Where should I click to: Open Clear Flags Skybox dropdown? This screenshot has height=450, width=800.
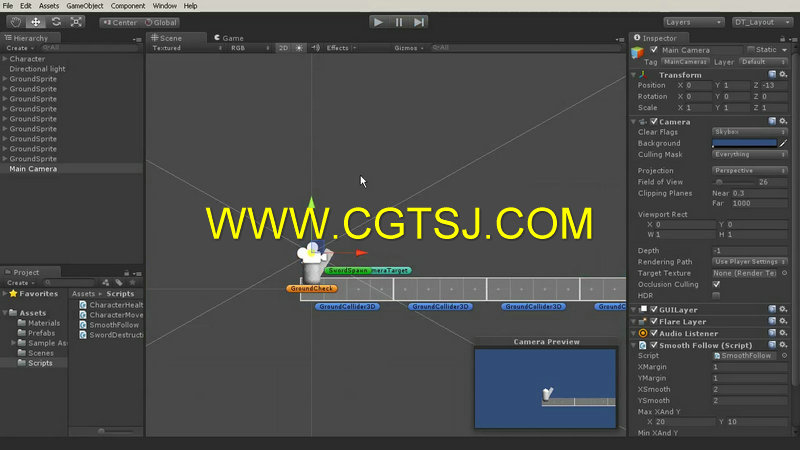(749, 132)
